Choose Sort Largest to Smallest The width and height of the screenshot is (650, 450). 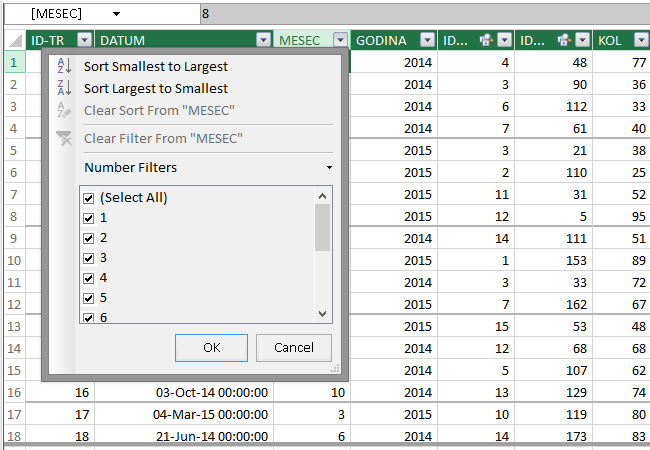click(155, 88)
